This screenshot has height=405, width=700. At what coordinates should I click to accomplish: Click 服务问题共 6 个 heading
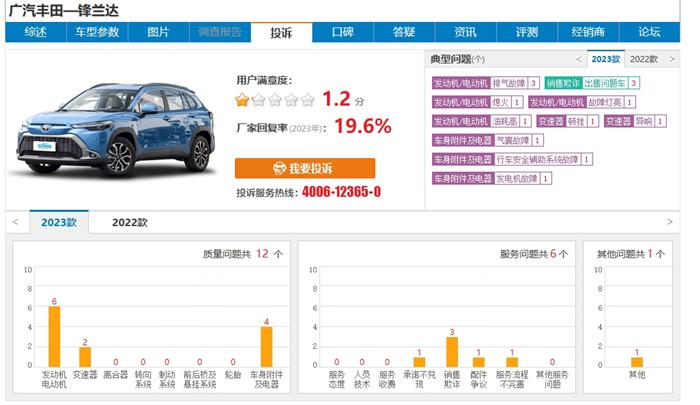point(534,254)
